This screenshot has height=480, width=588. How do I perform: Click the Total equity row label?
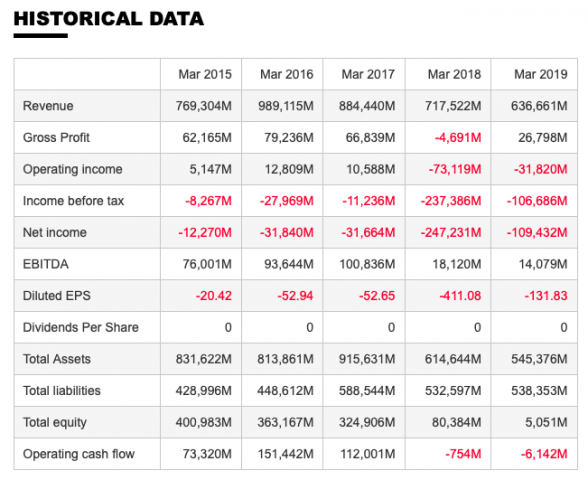55,423
